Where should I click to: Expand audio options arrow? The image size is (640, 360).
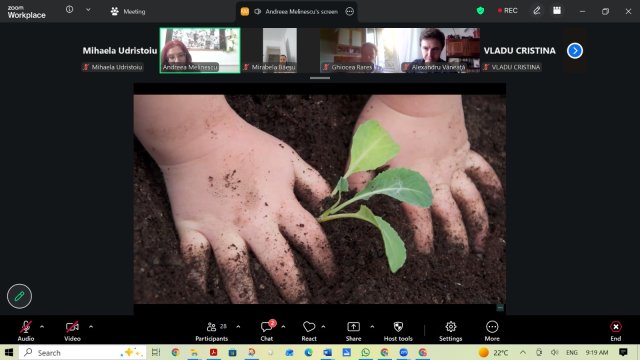tap(42, 327)
